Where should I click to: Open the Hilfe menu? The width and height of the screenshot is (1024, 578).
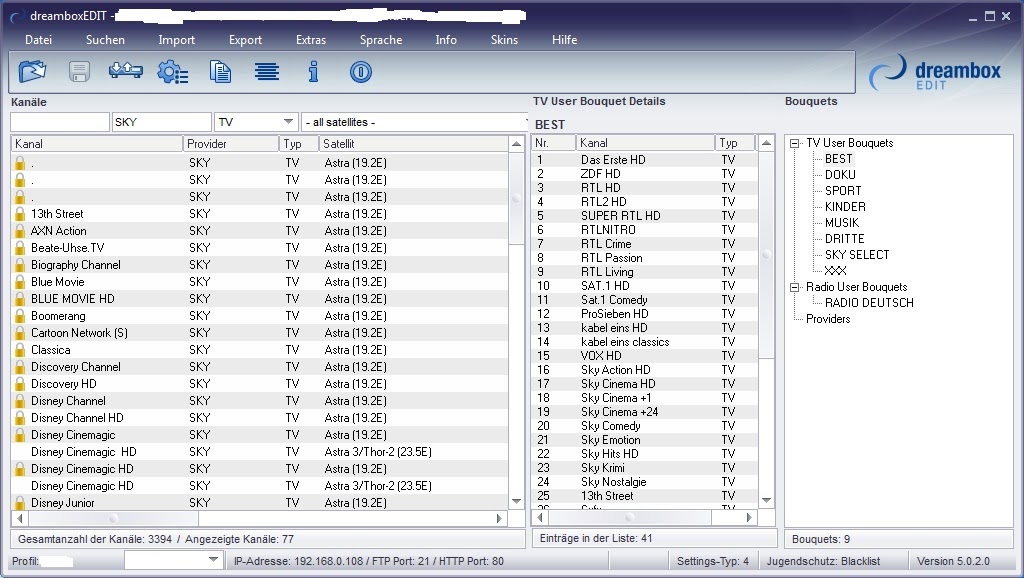[564, 40]
